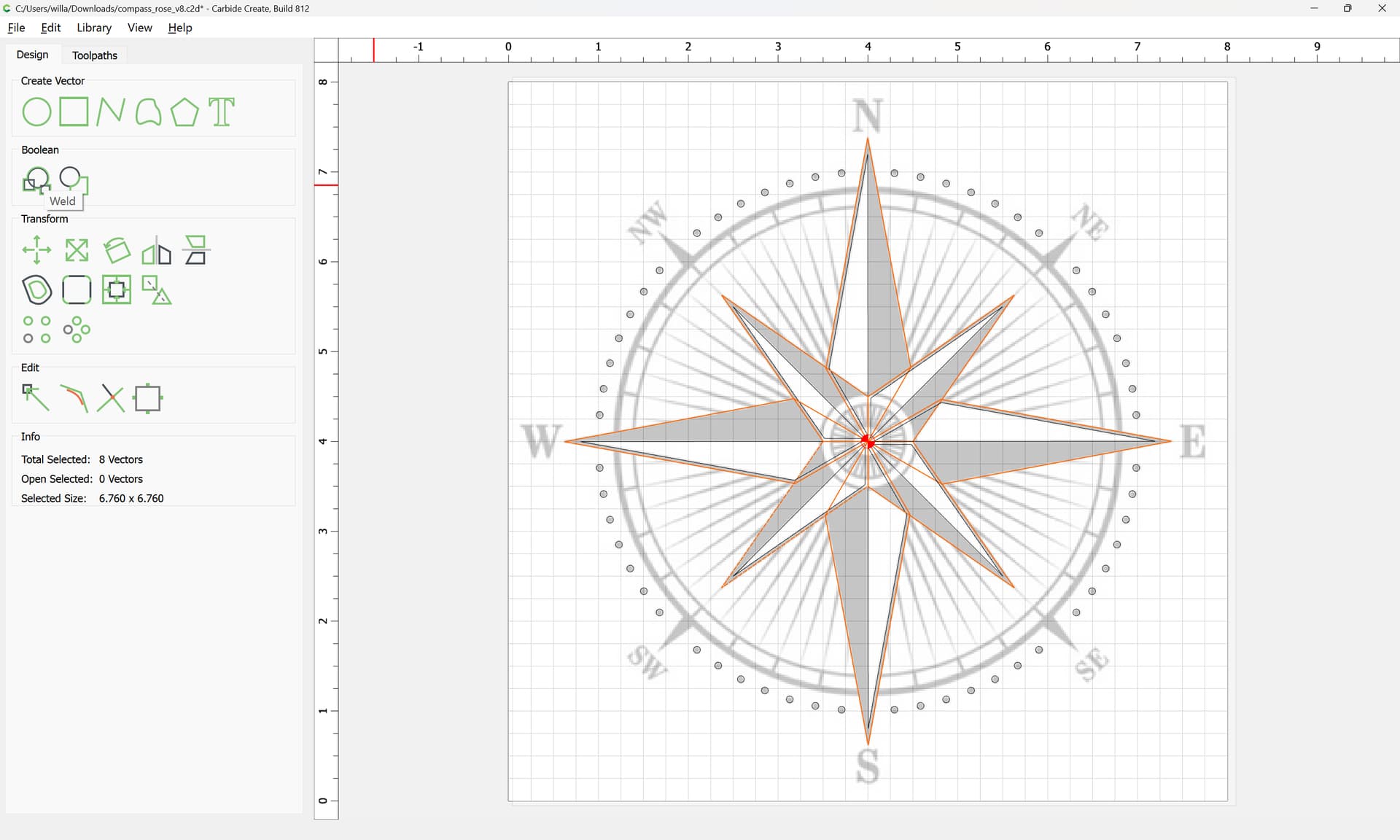
Task: Select the Polygon shape tool
Action: pyautogui.click(x=184, y=112)
